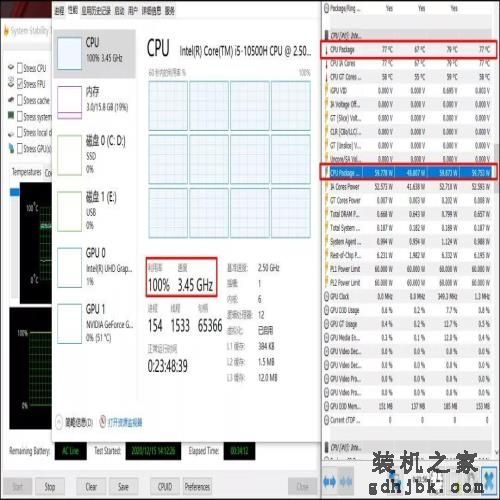The height and width of the screenshot is (500, 500).
Task: Select the CPU entry in the Task Manager sidebar
Action: click(95, 54)
